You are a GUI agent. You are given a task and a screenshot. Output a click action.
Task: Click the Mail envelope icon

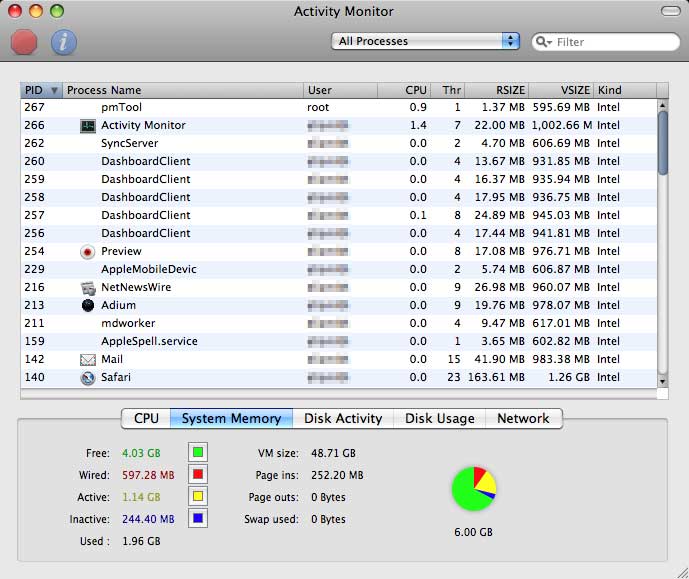[88, 360]
